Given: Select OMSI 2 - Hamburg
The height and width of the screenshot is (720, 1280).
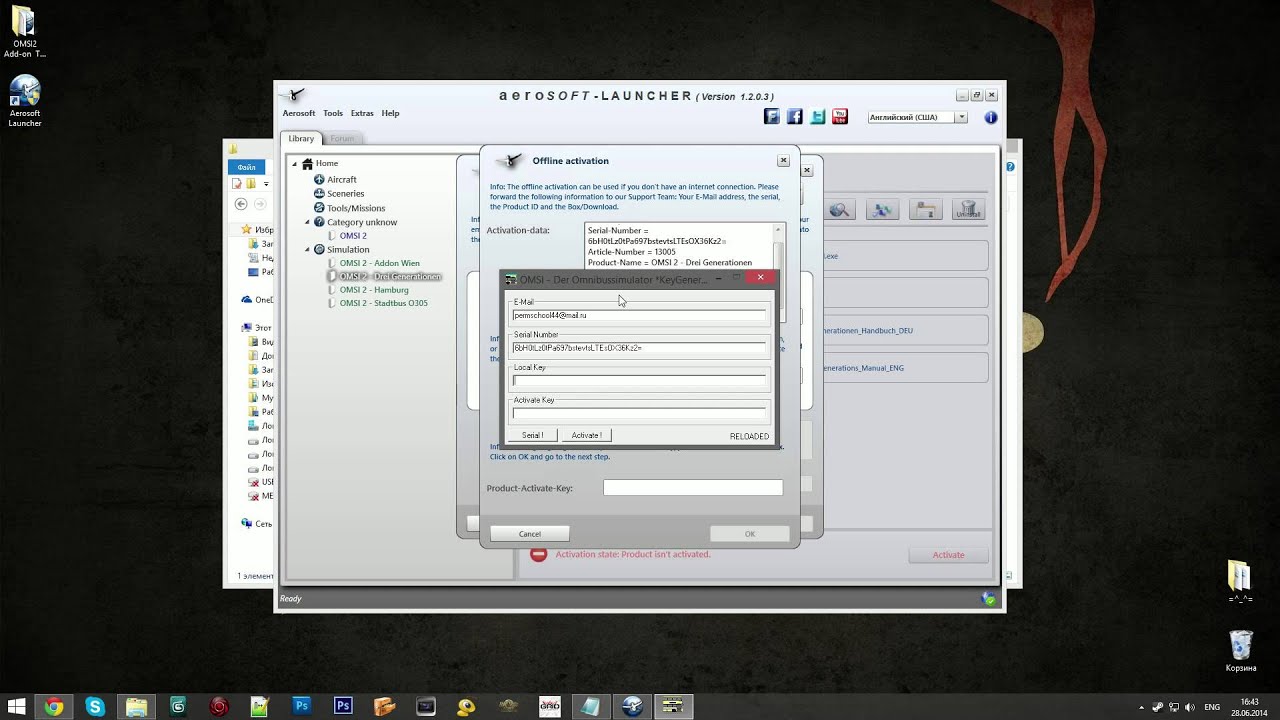Looking at the screenshot, I should (x=374, y=290).
